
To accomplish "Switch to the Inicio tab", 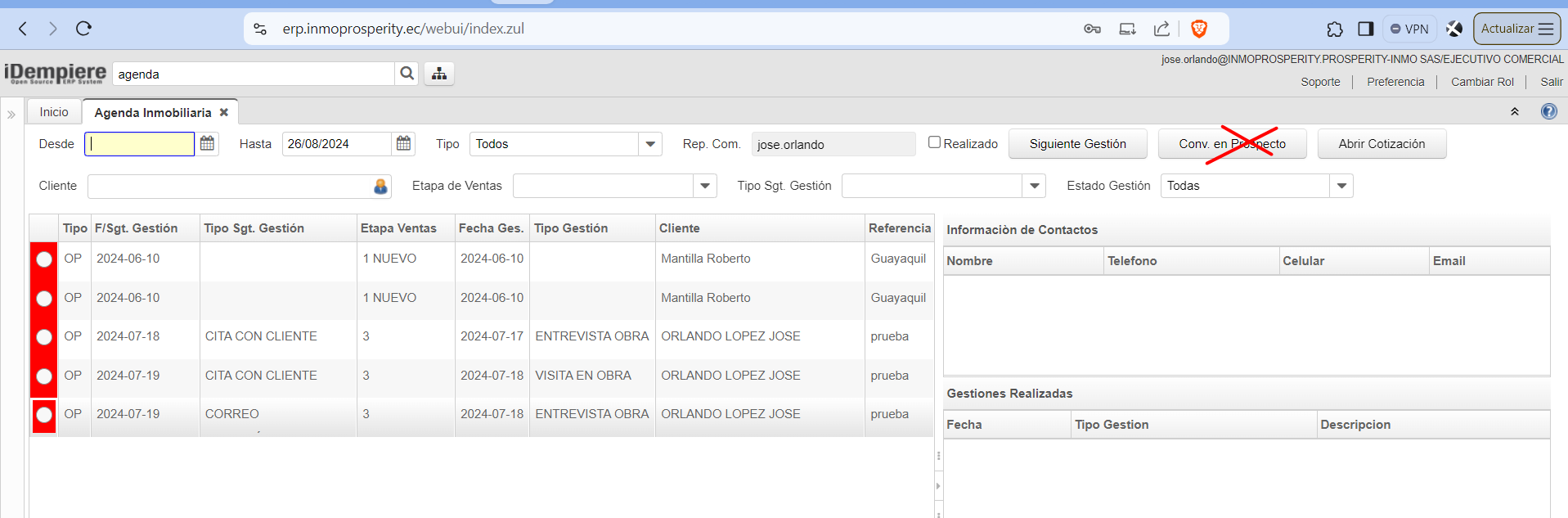I will coord(54,112).
